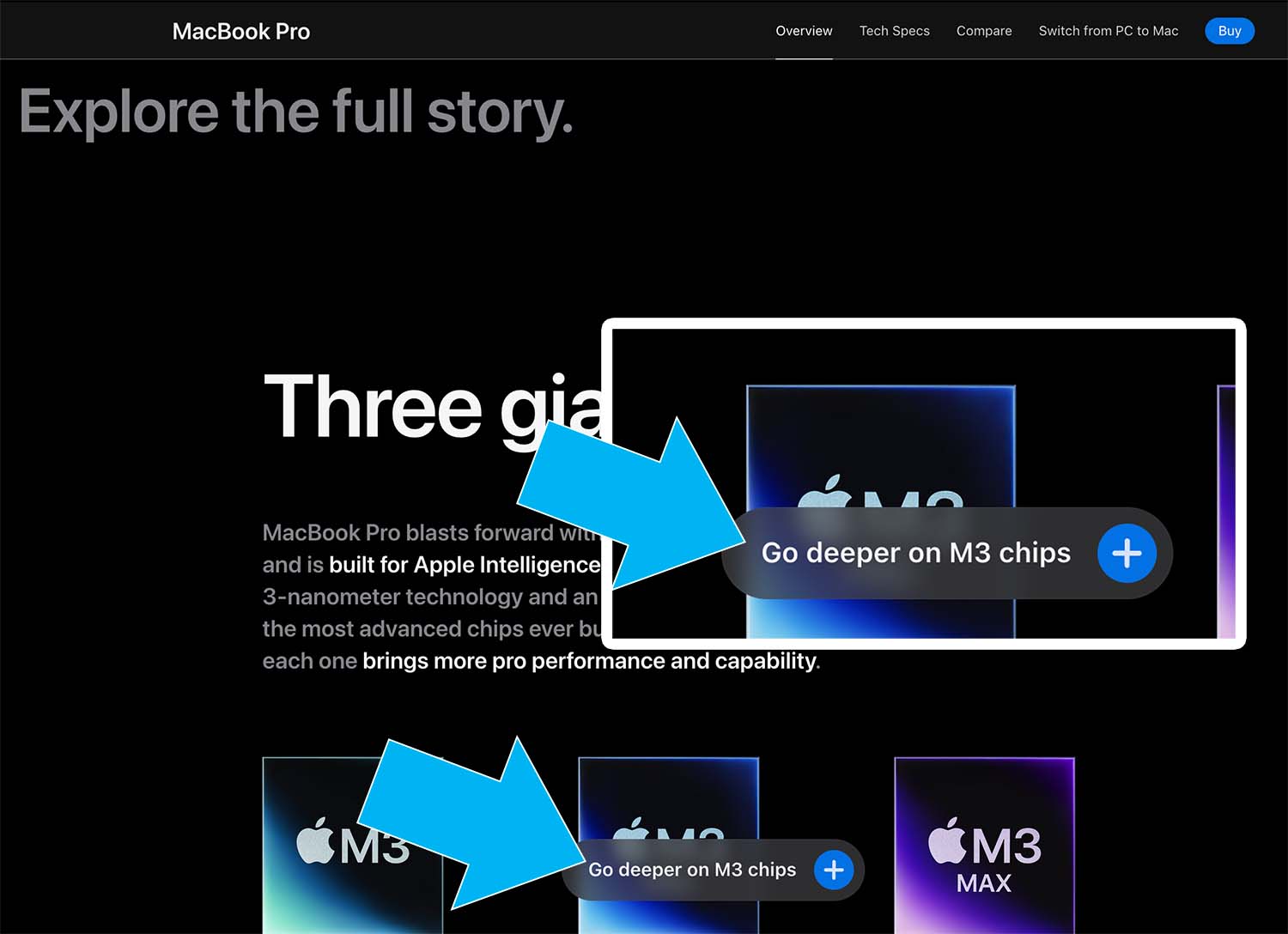Viewport: 1288px width, 934px height.
Task: Go to the Compare page
Action: (x=984, y=31)
